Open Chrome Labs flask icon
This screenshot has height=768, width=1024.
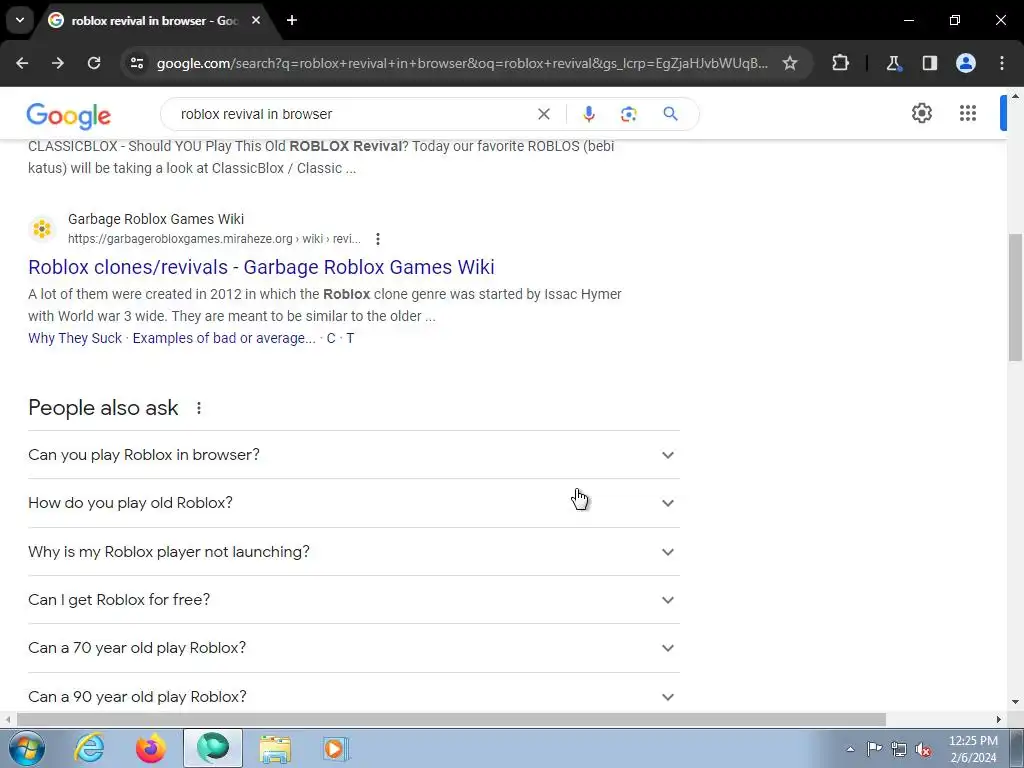pos(893,63)
